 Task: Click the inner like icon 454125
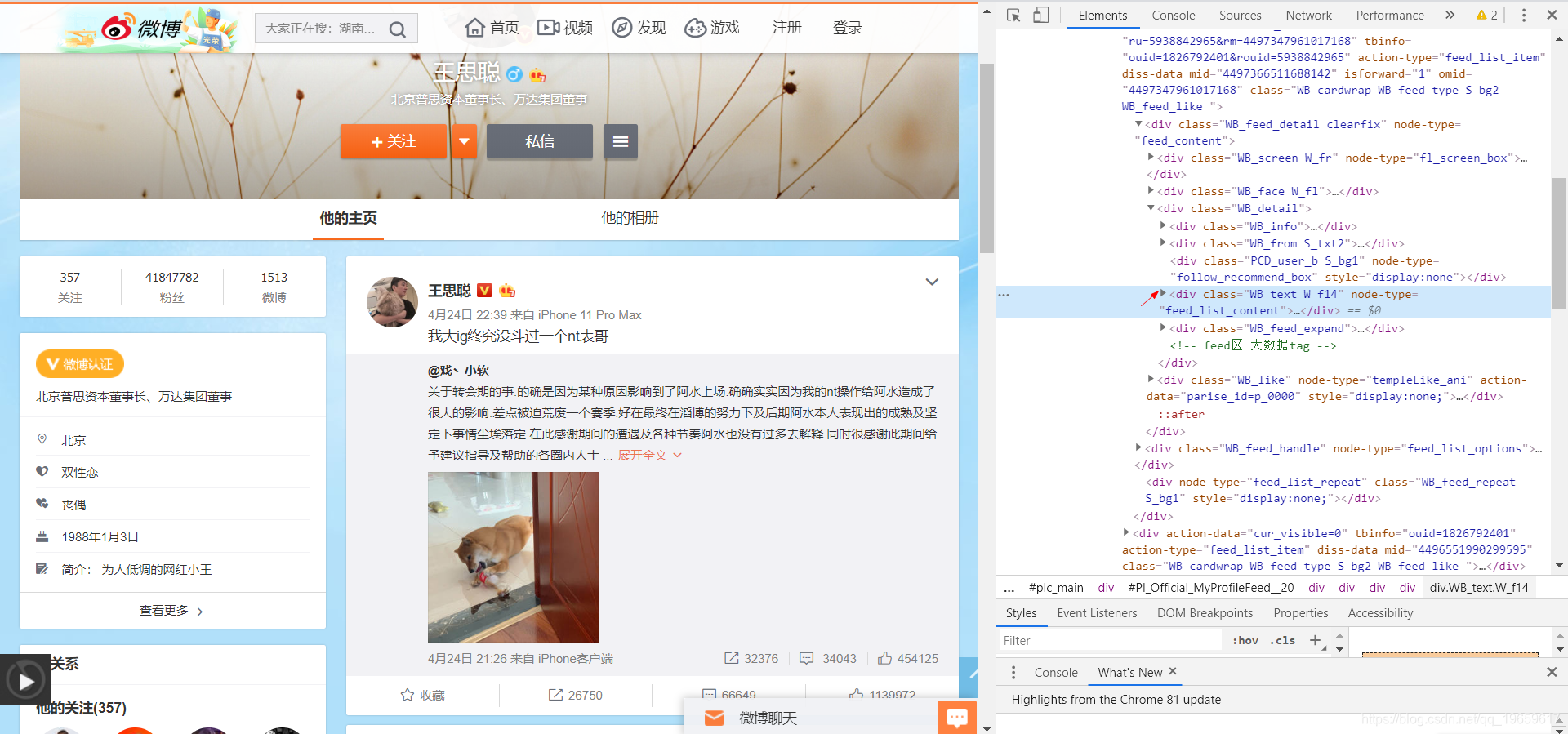point(907,658)
